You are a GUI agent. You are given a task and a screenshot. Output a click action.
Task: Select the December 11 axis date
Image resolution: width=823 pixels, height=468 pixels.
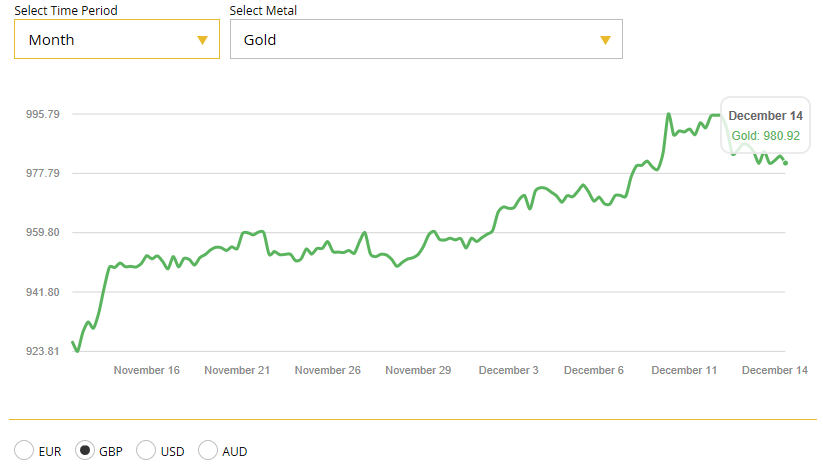tap(684, 370)
